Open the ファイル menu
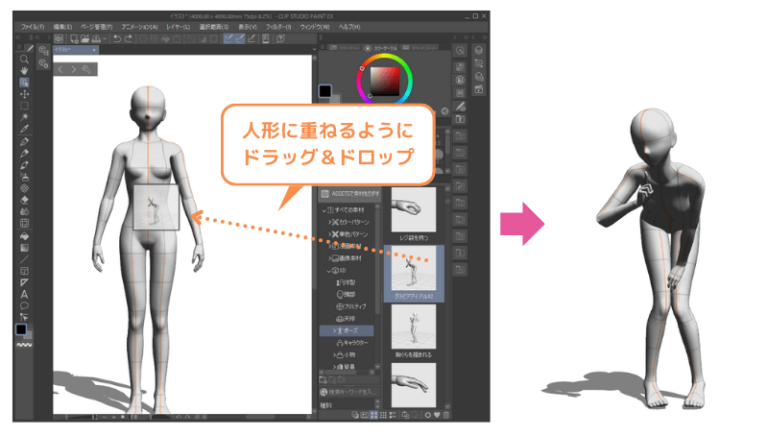This screenshot has height=436, width=768. (33, 25)
